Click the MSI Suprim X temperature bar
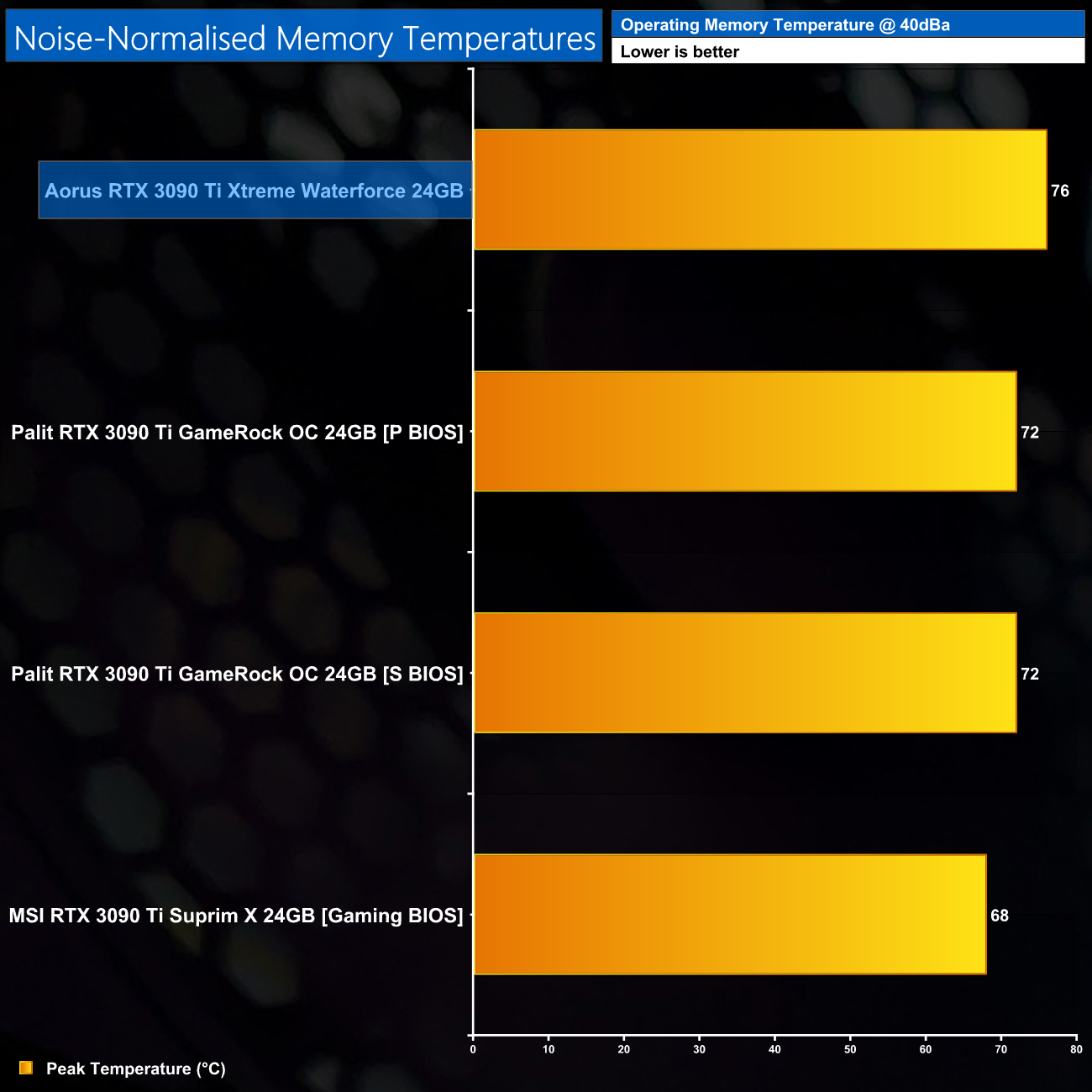 coord(730,915)
